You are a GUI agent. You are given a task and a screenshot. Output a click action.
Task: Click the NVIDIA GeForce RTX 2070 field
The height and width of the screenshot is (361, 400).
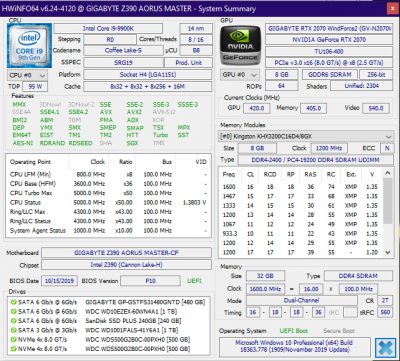point(329,40)
